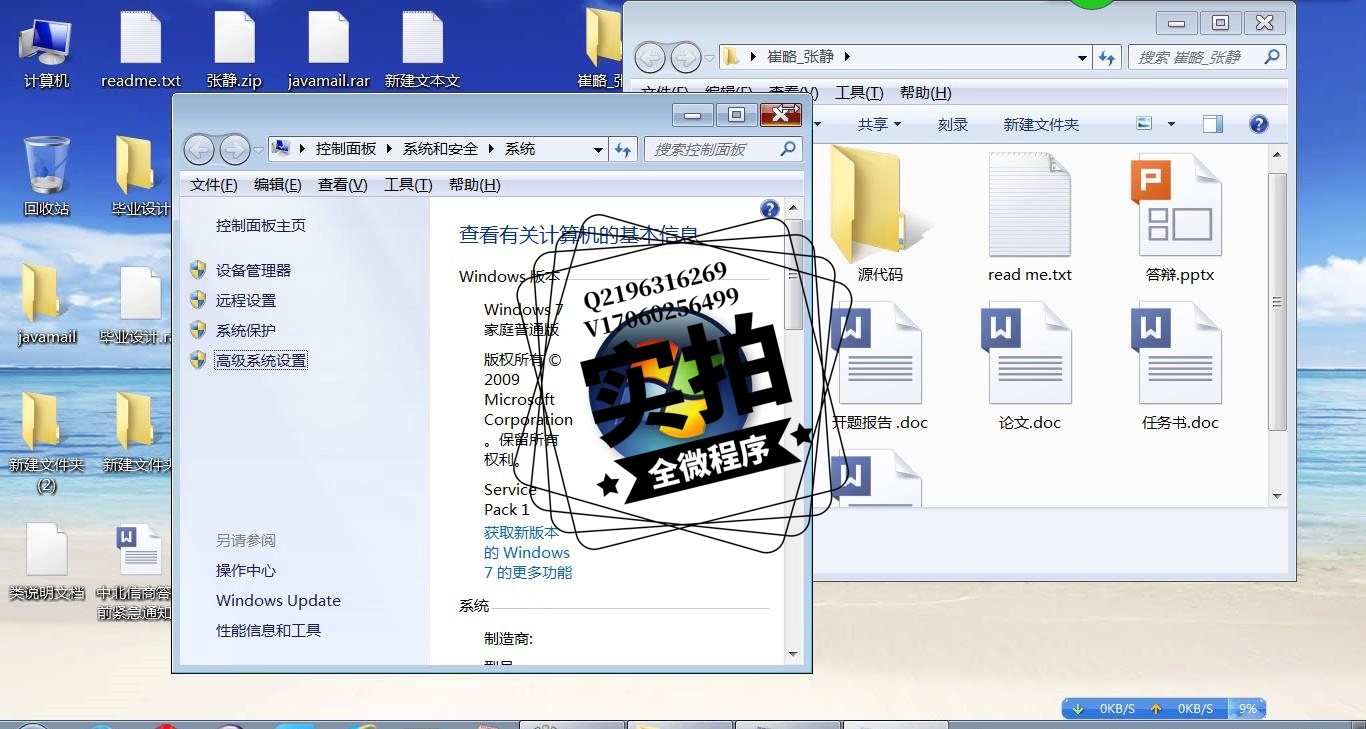This screenshot has width=1366, height=729.
Task: Select the javamail folder on desktop
Action: point(46,305)
